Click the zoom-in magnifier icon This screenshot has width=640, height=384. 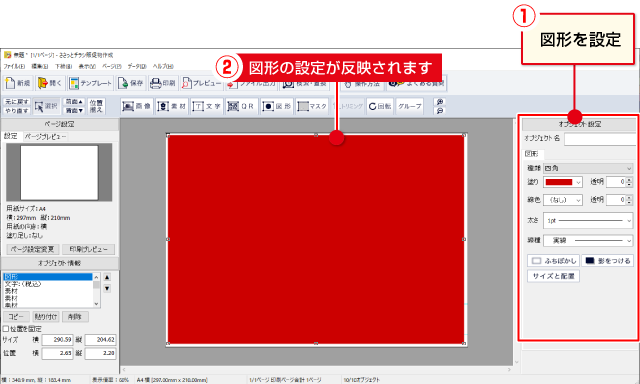pyautogui.click(x=440, y=102)
